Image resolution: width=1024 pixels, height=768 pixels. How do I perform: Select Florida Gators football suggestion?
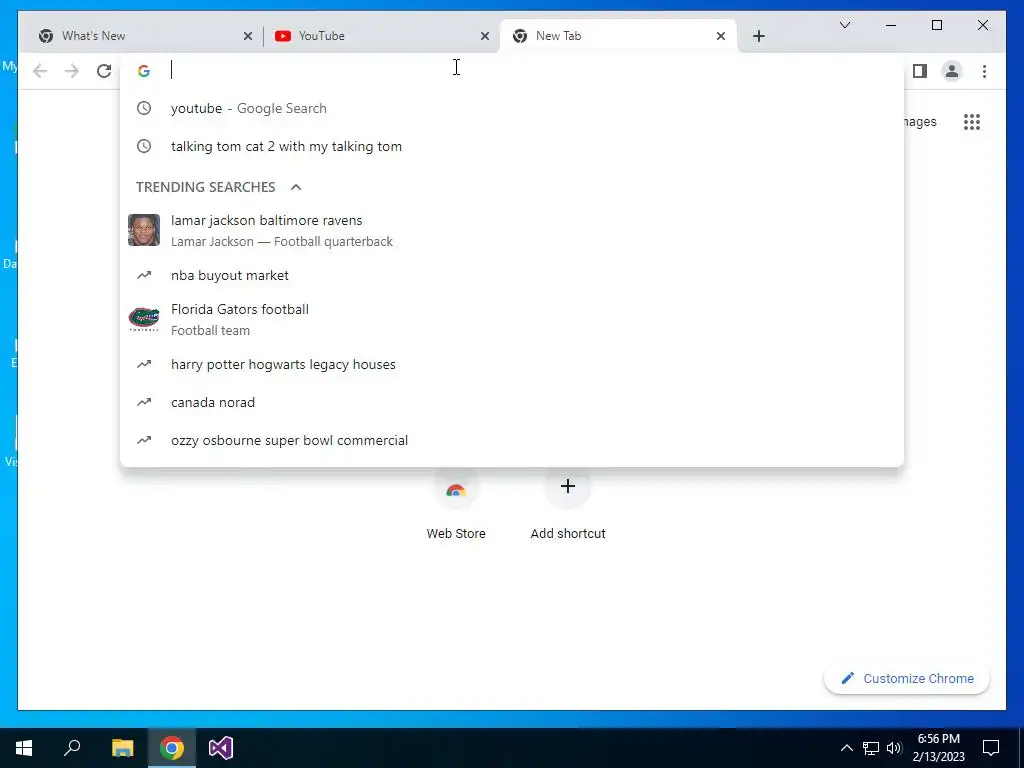(x=512, y=319)
